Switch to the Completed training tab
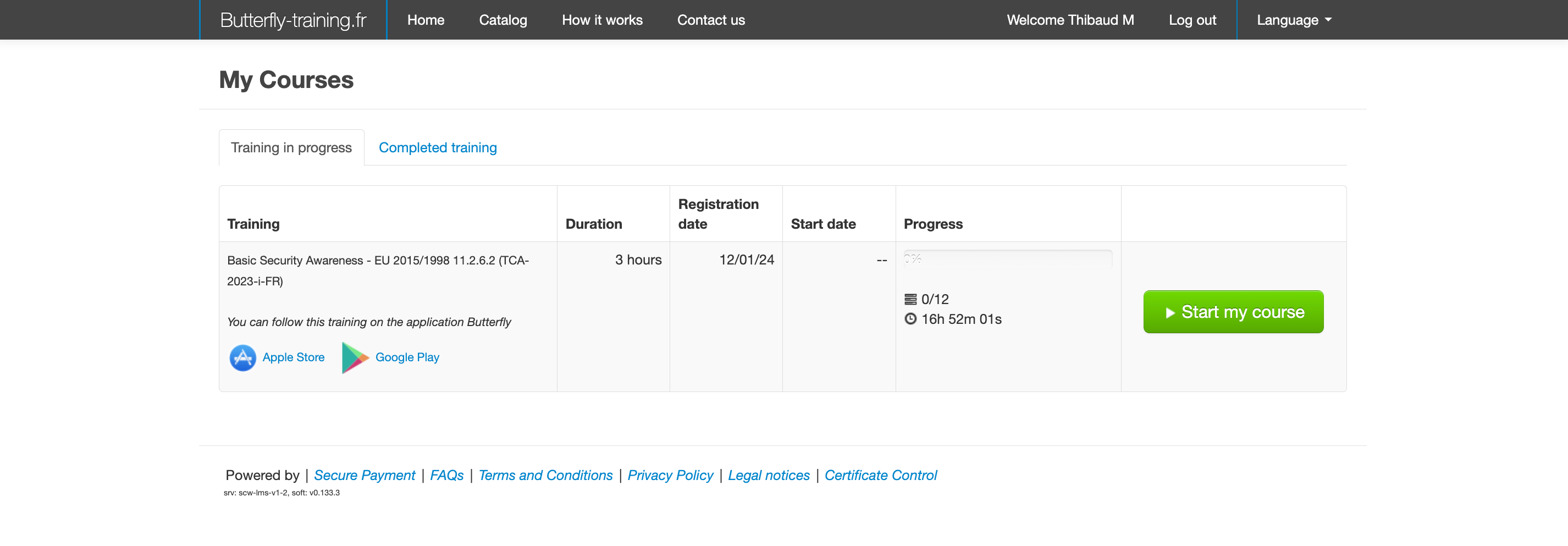1568x546 pixels. point(437,147)
